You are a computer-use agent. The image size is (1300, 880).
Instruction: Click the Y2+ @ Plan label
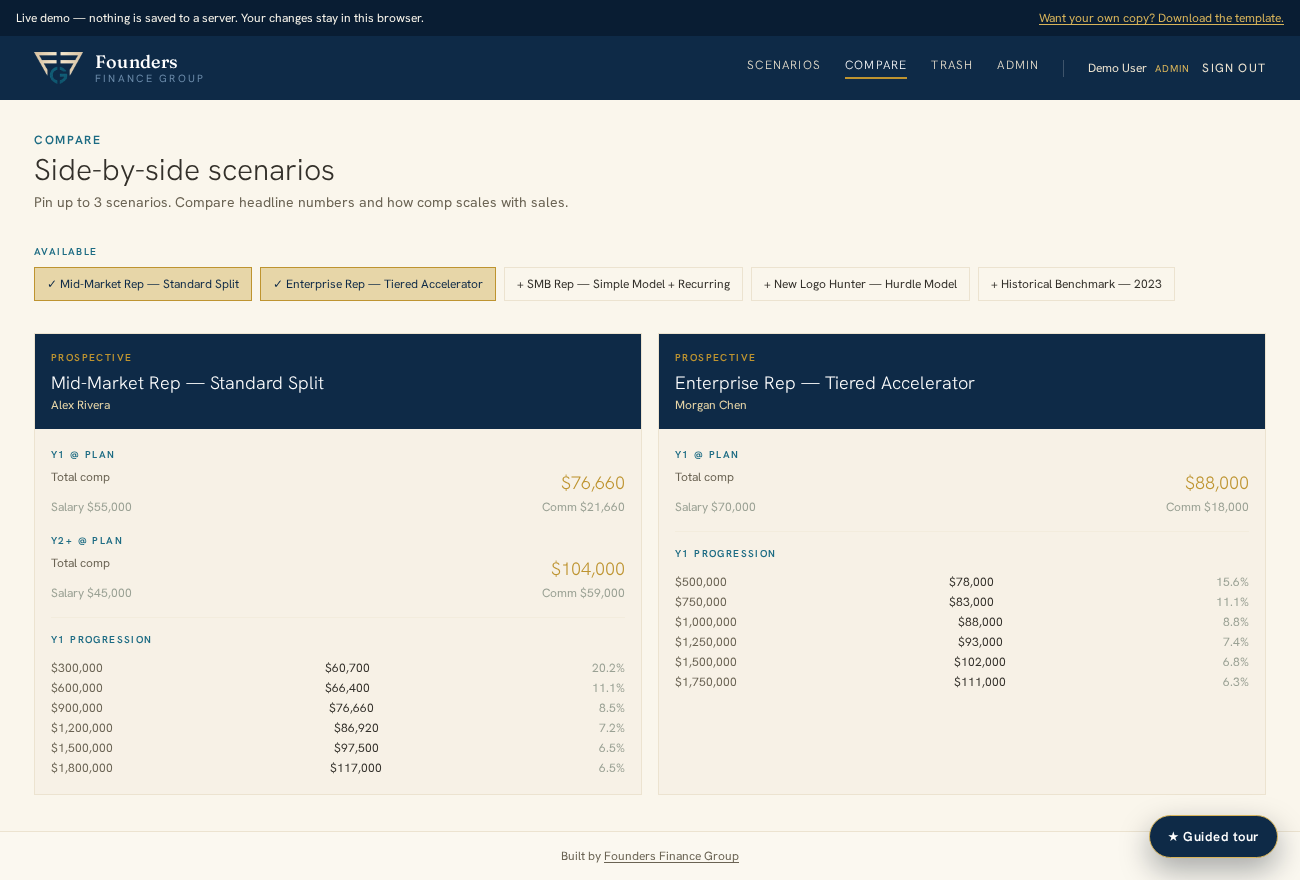pos(87,541)
